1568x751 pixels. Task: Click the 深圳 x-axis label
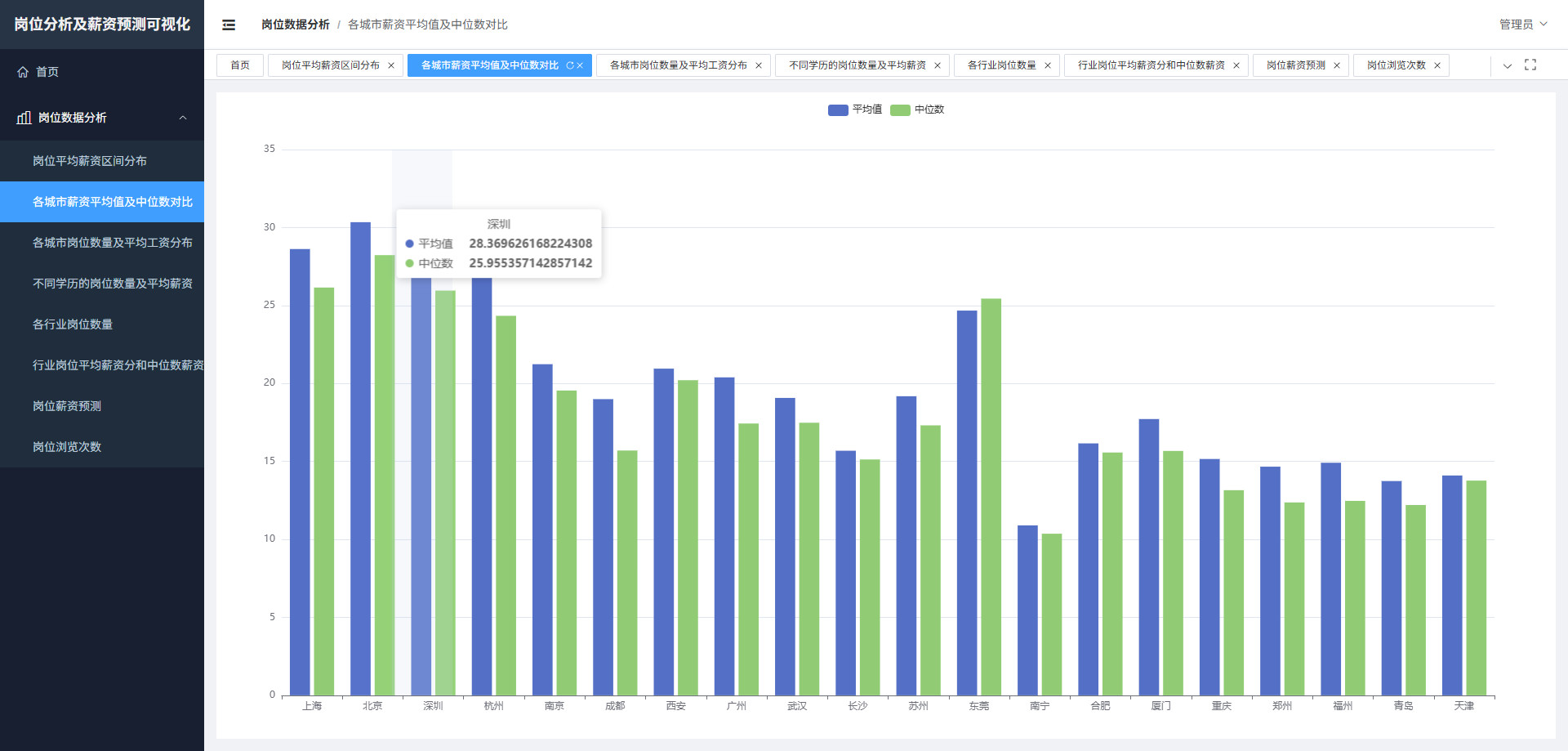pos(433,706)
